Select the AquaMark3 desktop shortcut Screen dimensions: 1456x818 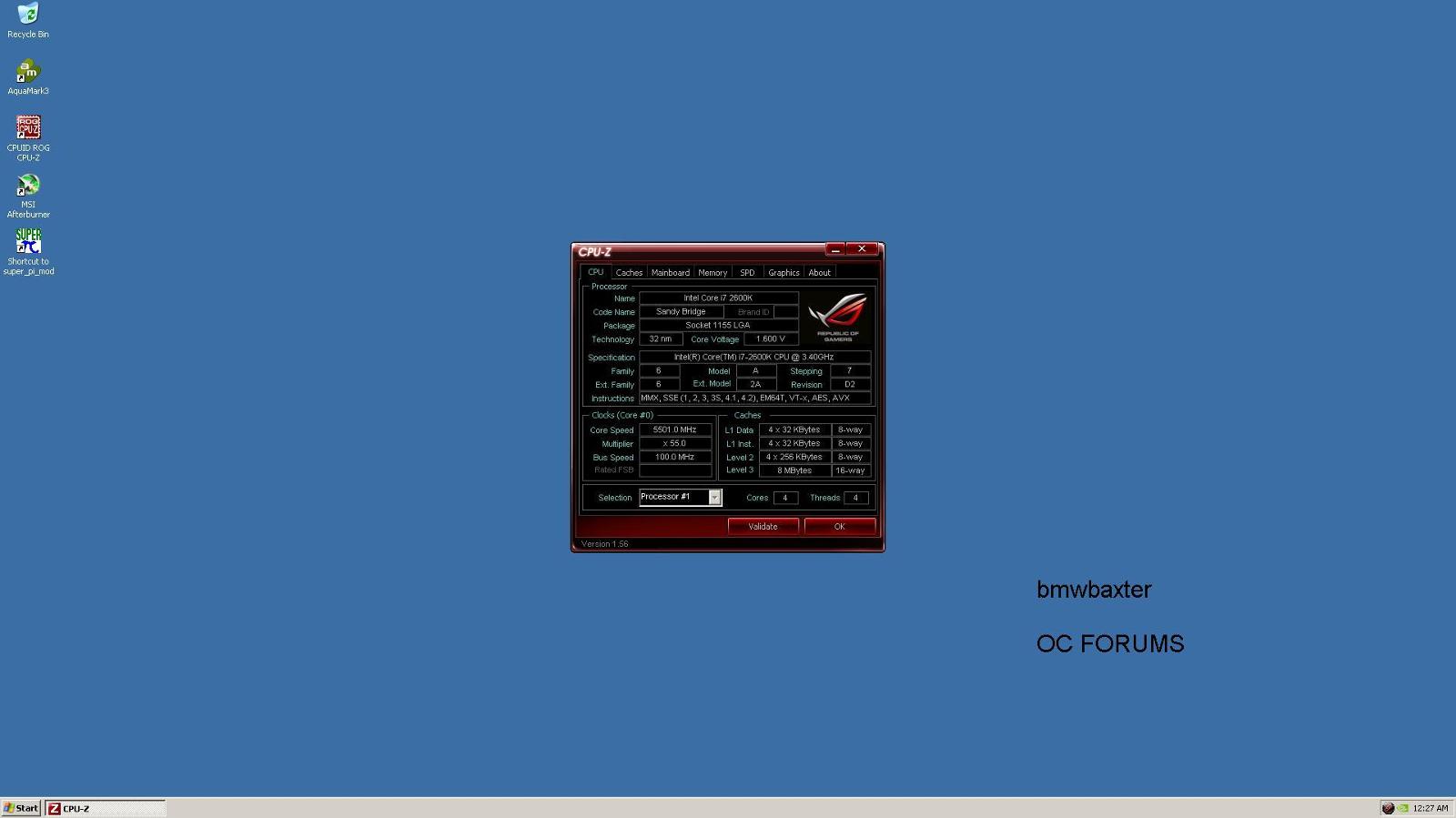pos(28,77)
